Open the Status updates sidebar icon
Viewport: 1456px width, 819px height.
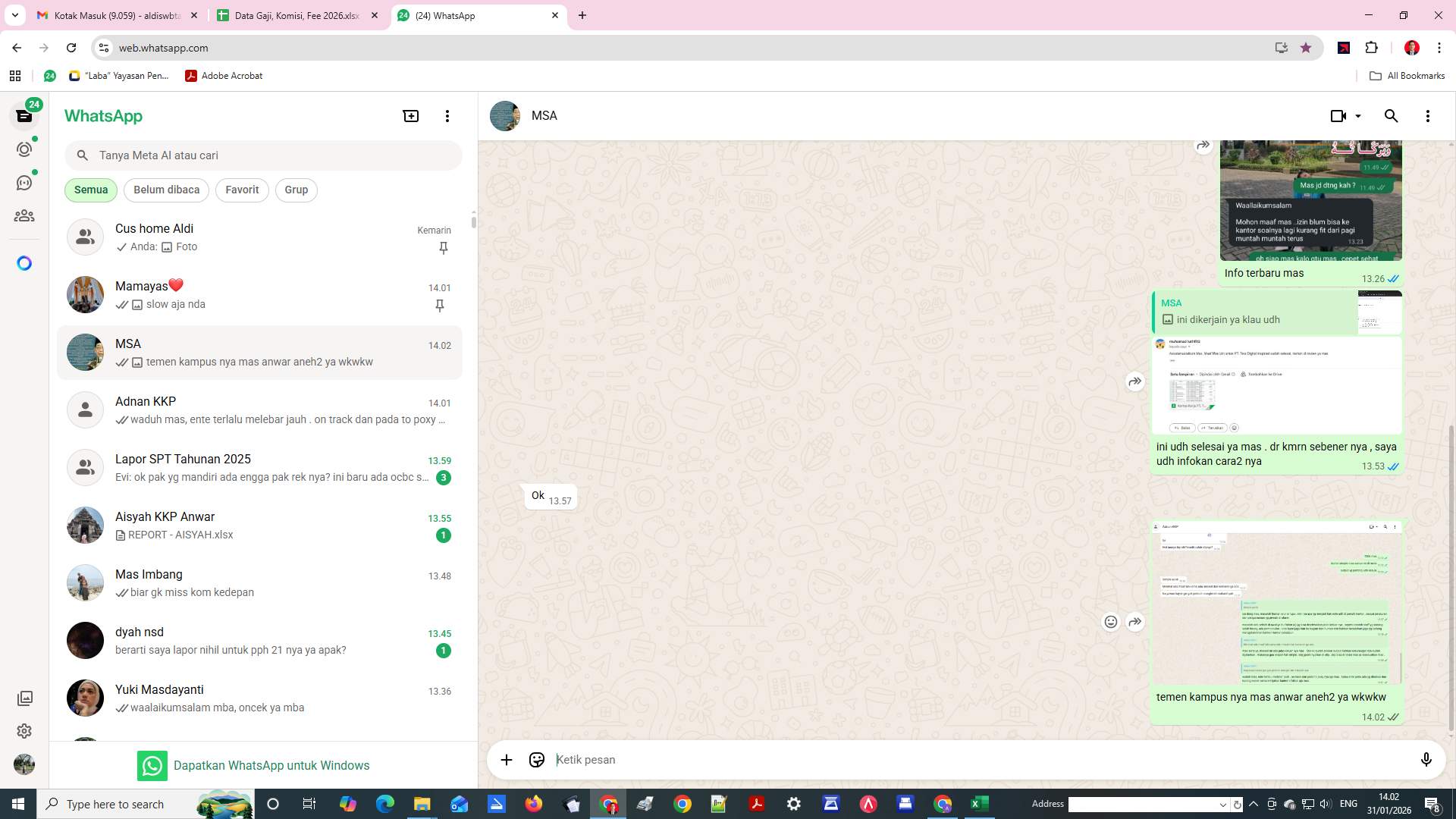tap(24, 149)
